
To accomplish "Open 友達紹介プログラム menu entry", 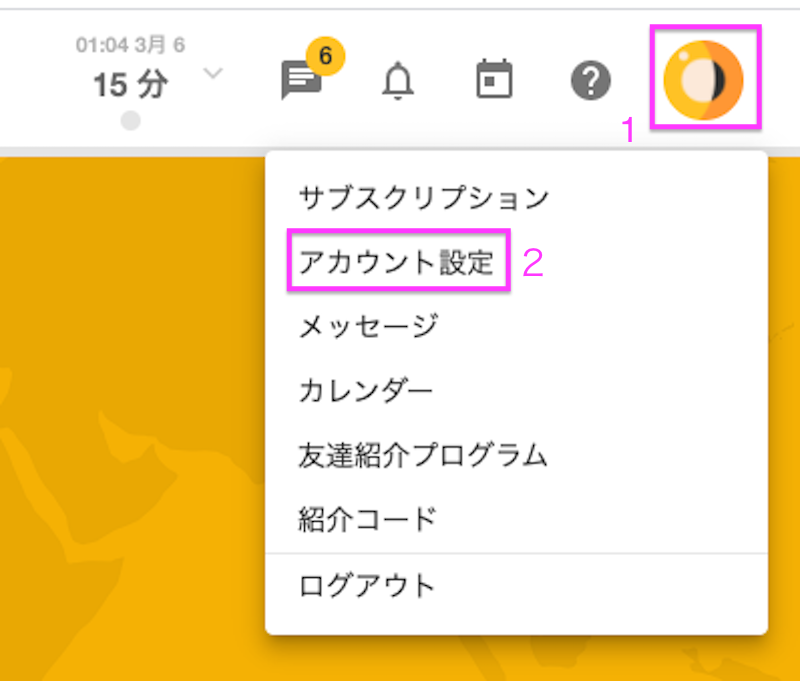I will [x=423, y=455].
